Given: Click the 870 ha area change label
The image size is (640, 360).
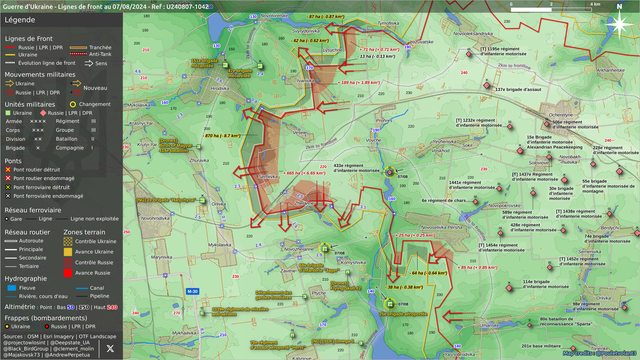Looking at the screenshot, I should point(222,136).
